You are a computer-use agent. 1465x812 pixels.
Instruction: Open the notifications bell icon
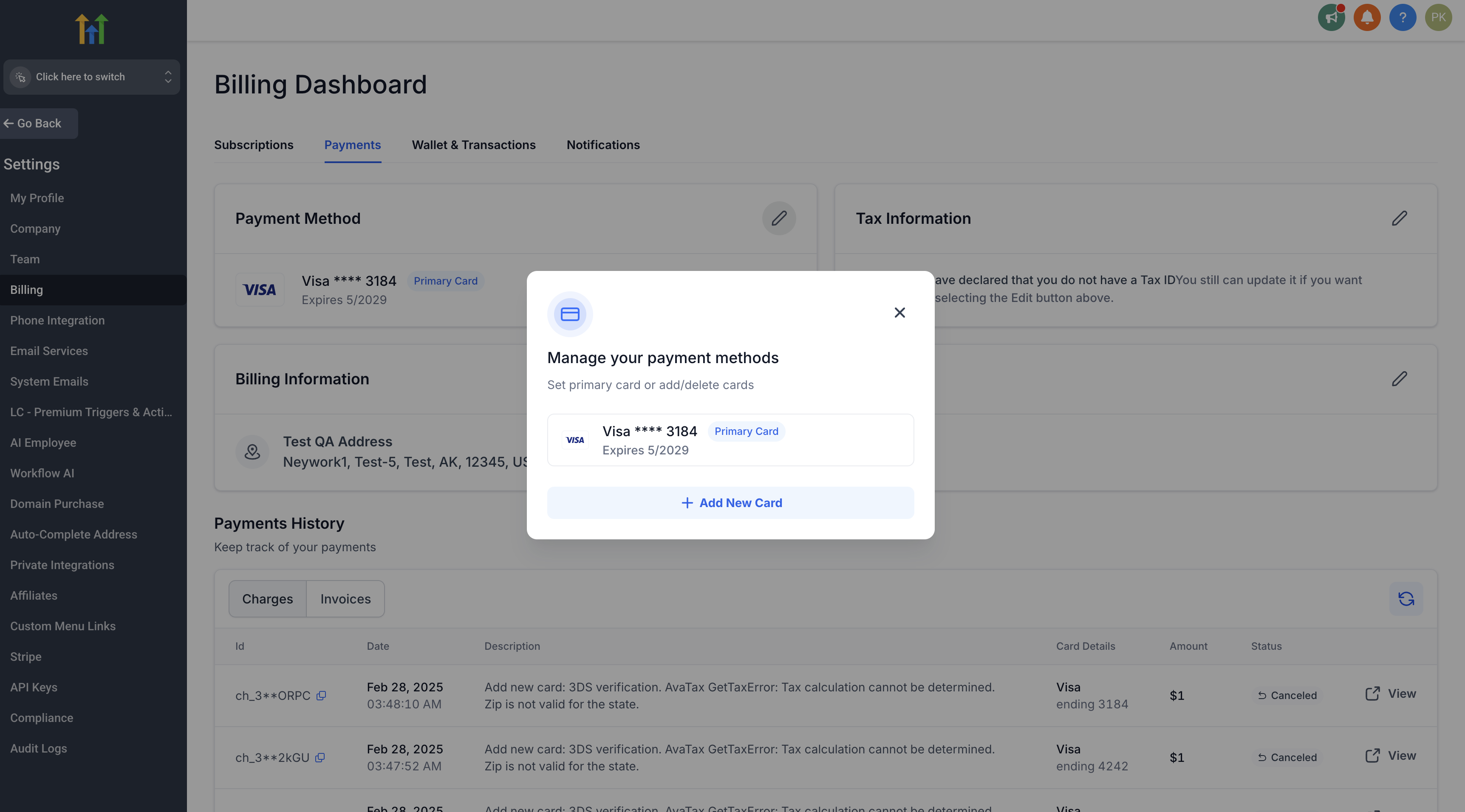click(x=1367, y=18)
